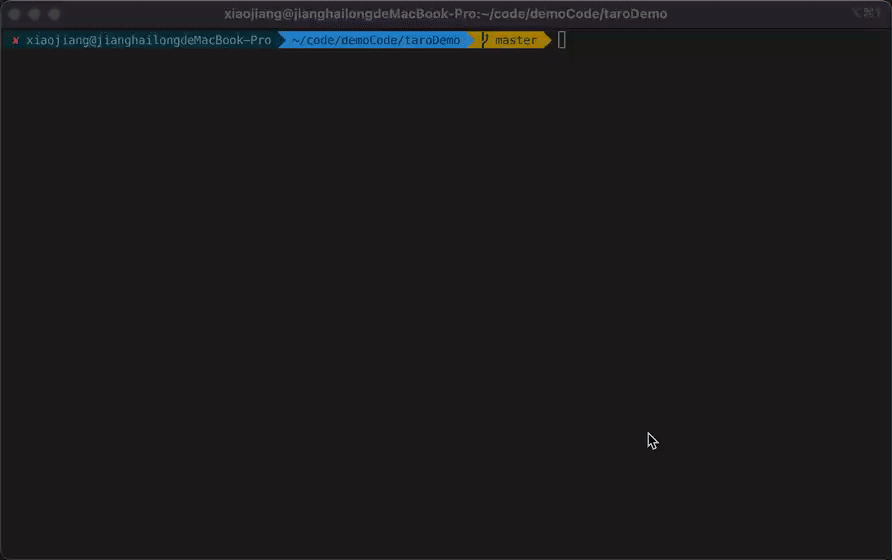Click the git branch icon before master

click(485, 40)
